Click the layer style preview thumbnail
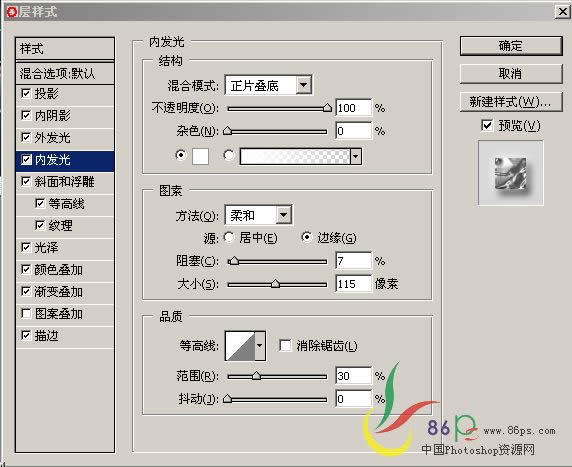 point(511,173)
